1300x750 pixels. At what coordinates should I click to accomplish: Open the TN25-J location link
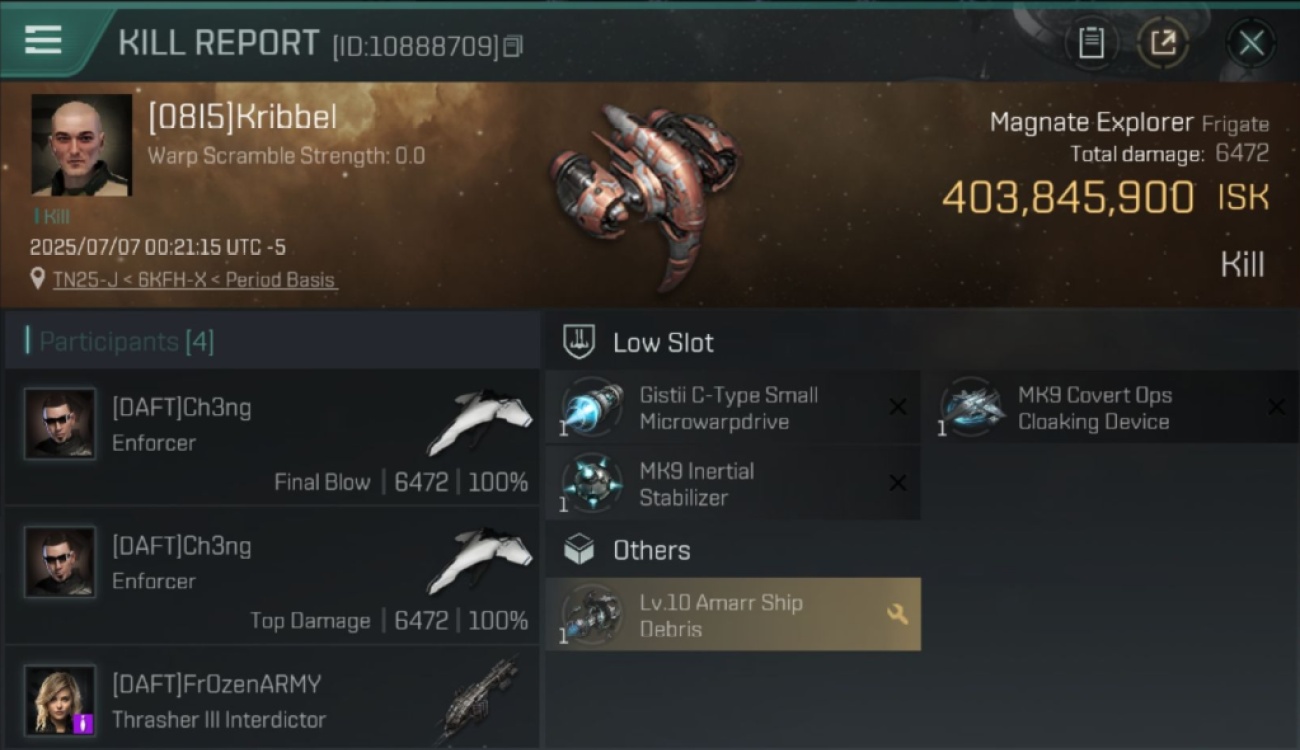tap(195, 280)
